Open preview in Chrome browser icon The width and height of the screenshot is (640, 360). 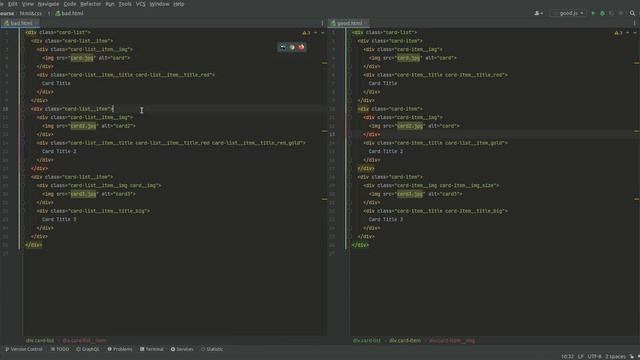(292, 47)
